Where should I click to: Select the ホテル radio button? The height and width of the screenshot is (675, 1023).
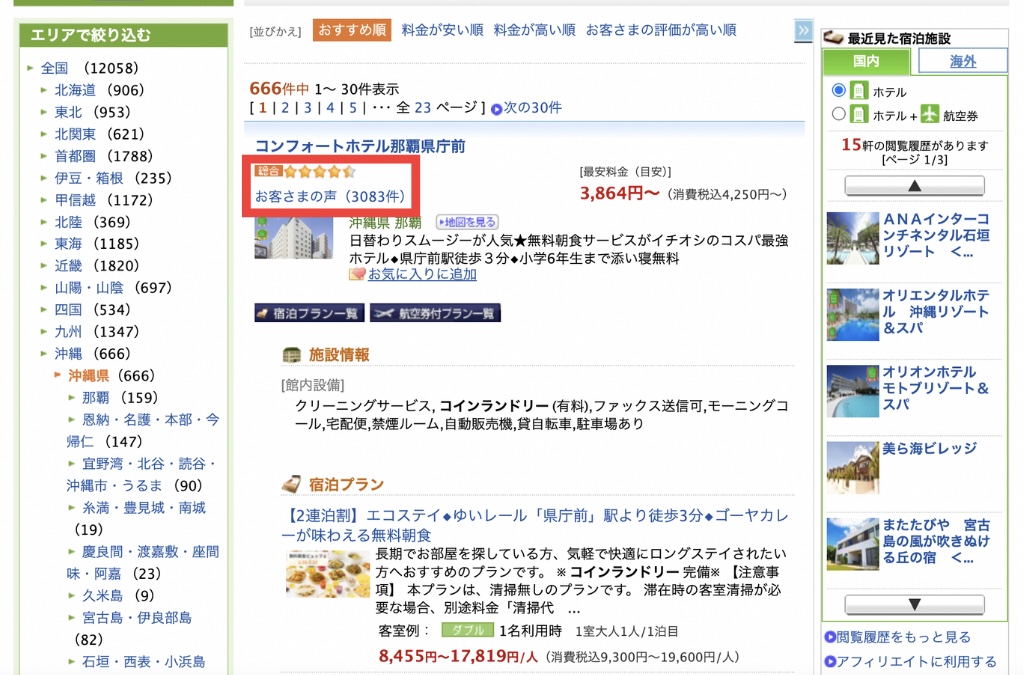pos(839,91)
